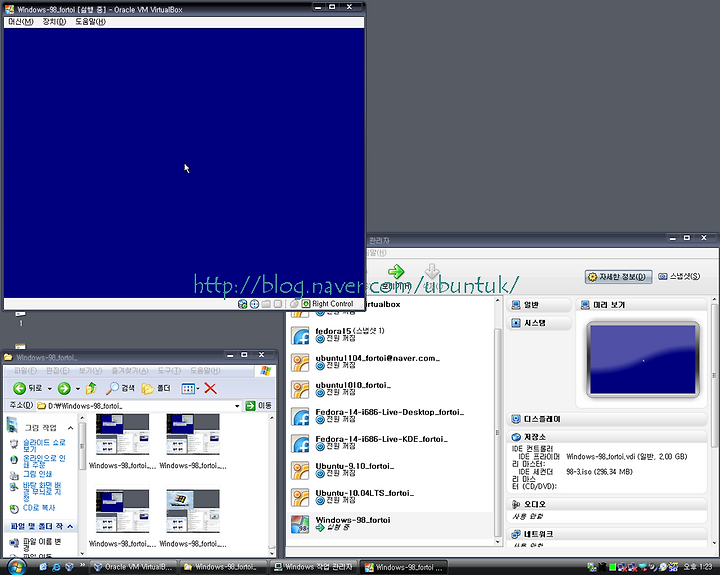Open the Views icon dropdown in Explorer toolbar
The image size is (720, 575).
(190, 389)
